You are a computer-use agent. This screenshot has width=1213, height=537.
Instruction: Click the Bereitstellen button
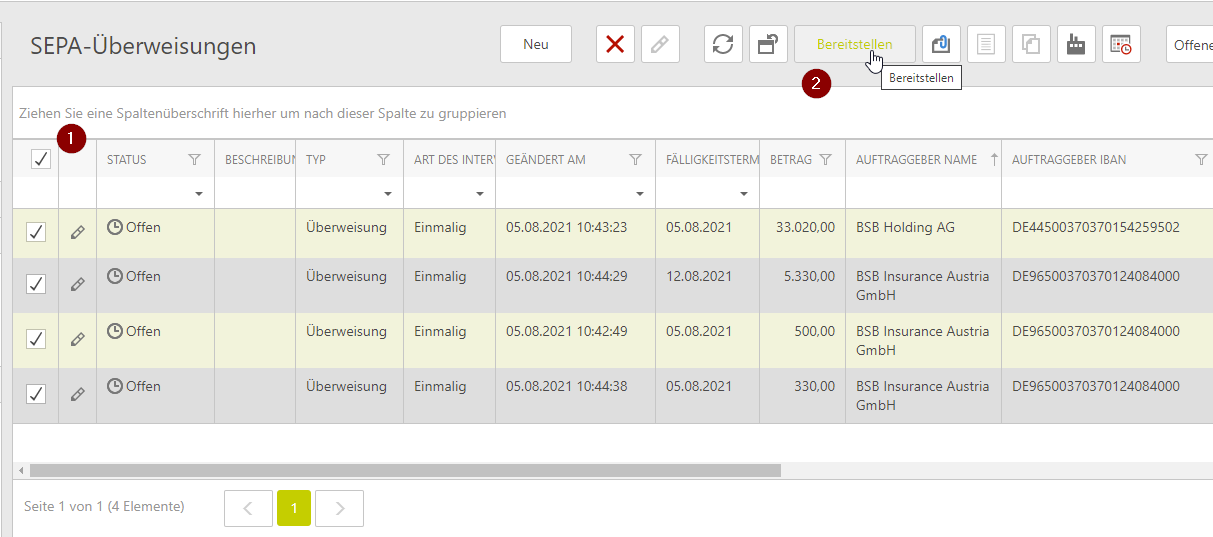tap(854, 44)
